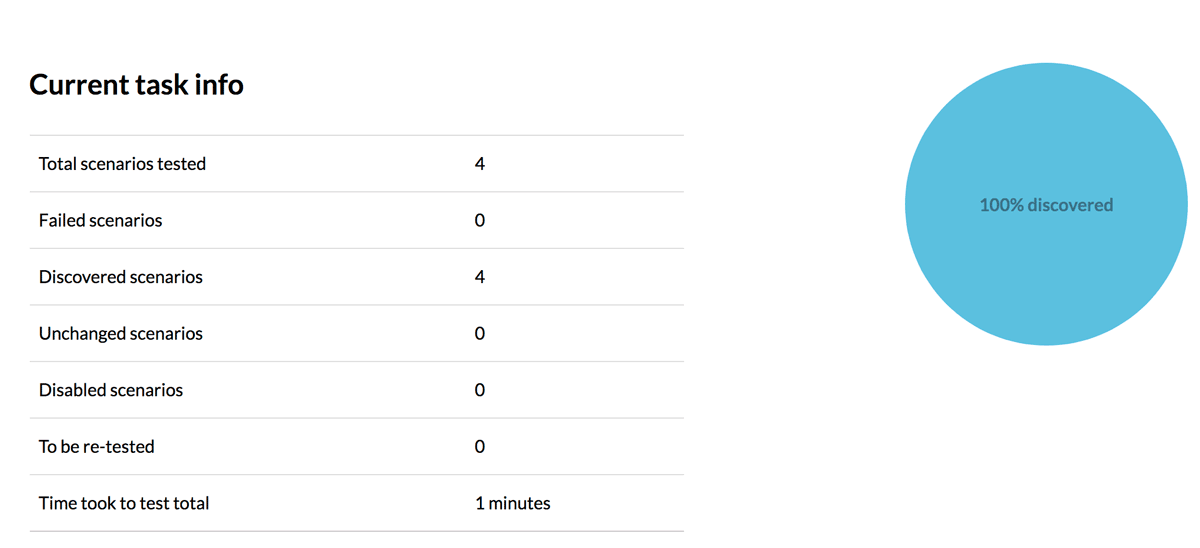The image size is (1200, 548).
Task: Click the Unchanged scenarios count 0
Action: (x=480, y=334)
